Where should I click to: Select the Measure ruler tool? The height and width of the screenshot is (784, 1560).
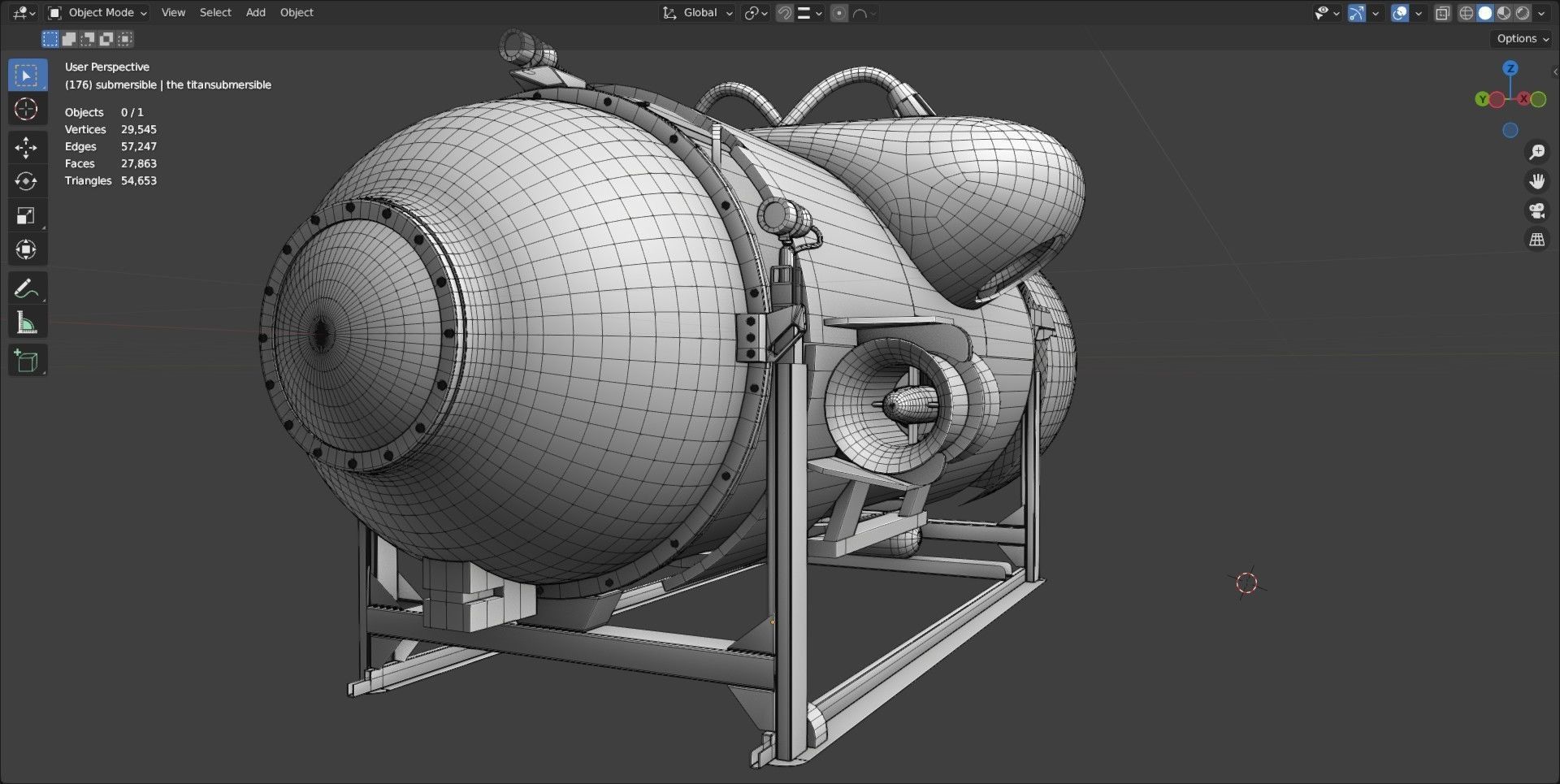pyautogui.click(x=27, y=323)
